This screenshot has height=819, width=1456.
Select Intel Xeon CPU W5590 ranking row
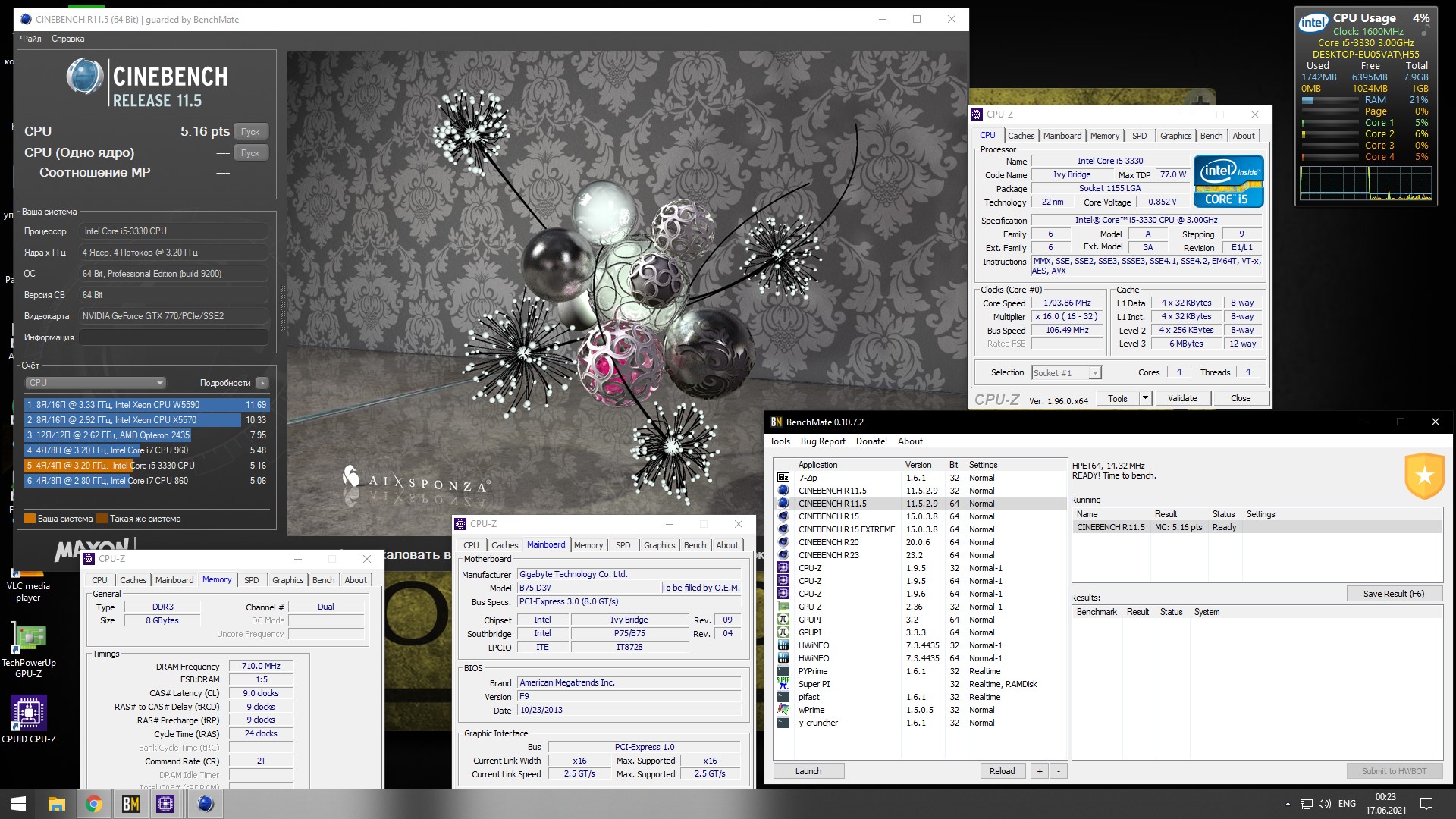pos(146,405)
